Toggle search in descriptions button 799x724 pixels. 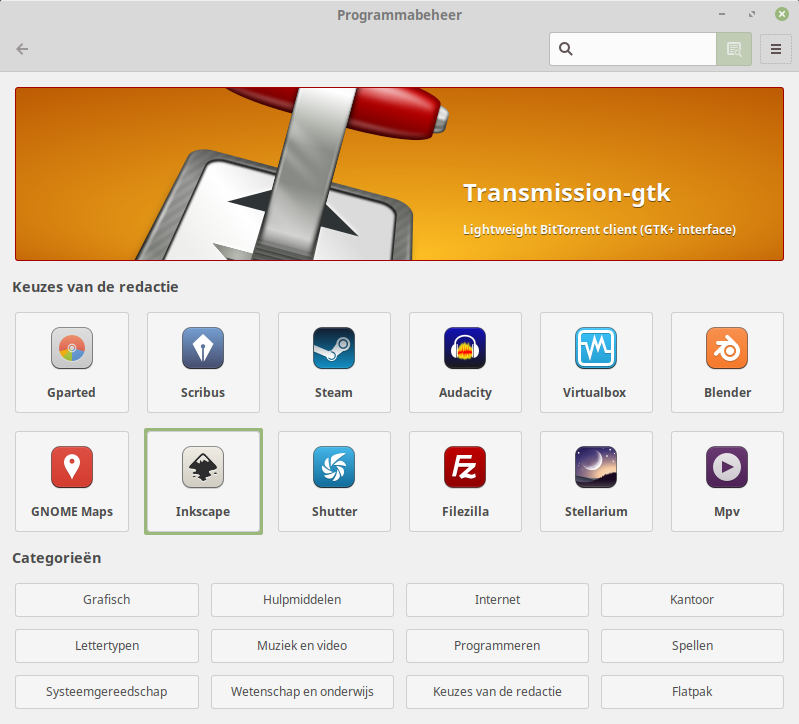click(x=734, y=49)
